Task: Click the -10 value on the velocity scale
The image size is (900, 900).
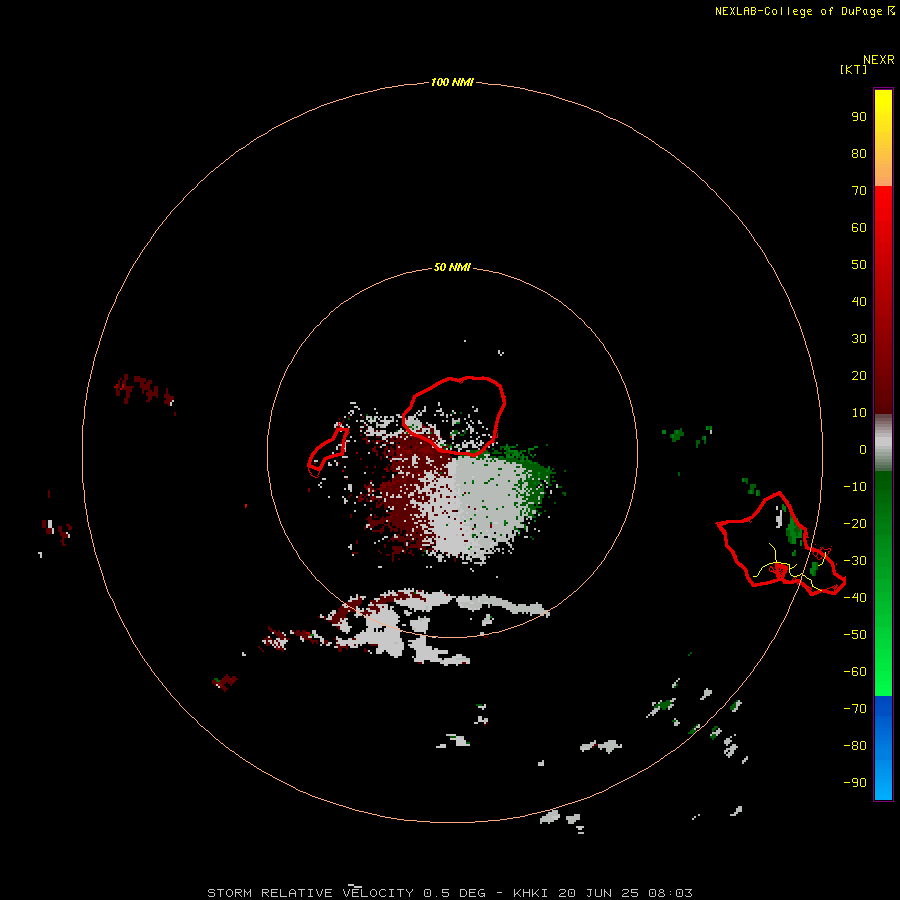Action: pos(855,487)
